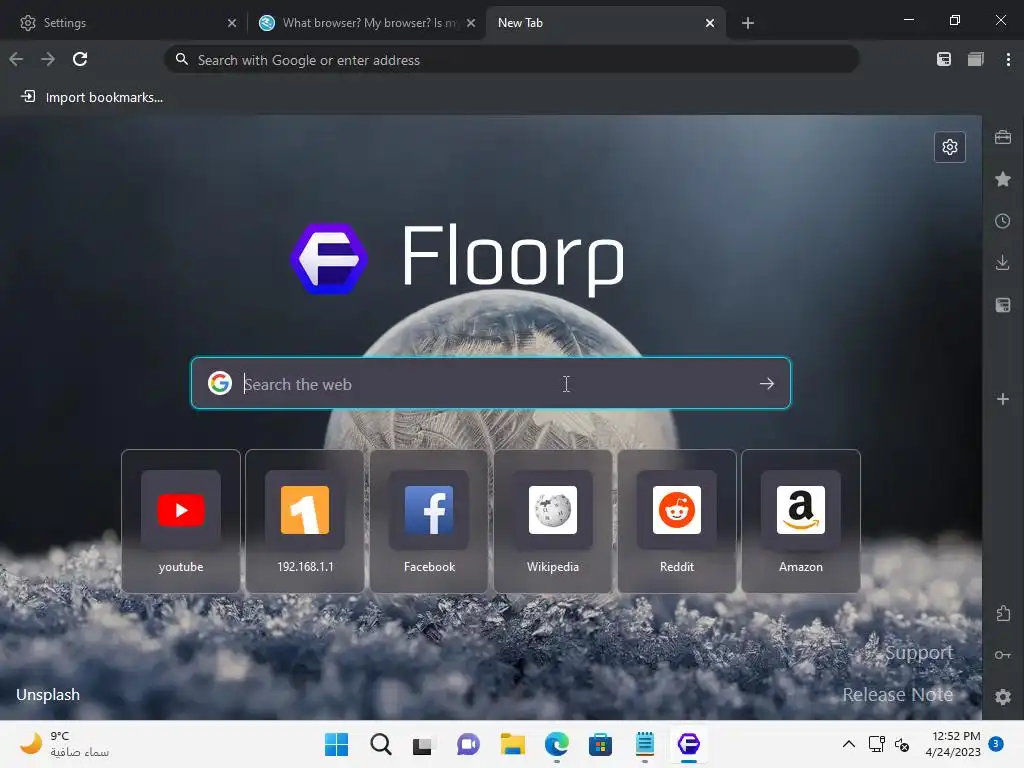Open new tab page customize gear

click(x=950, y=147)
